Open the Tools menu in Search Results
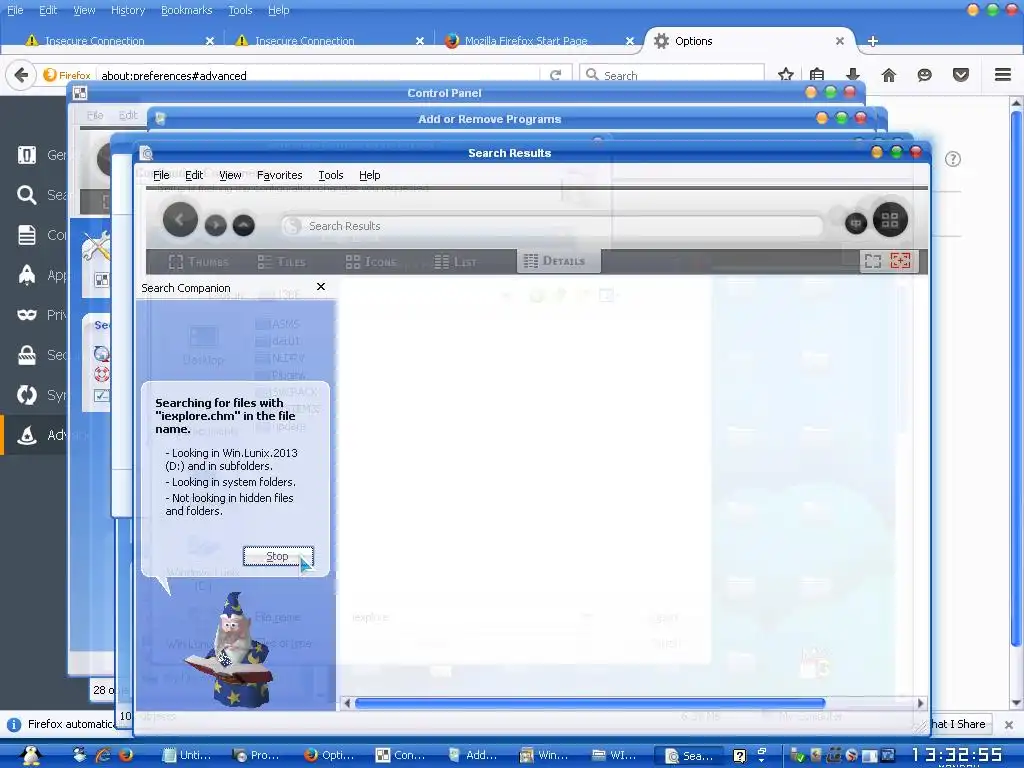The width and height of the screenshot is (1024, 768). (x=330, y=175)
